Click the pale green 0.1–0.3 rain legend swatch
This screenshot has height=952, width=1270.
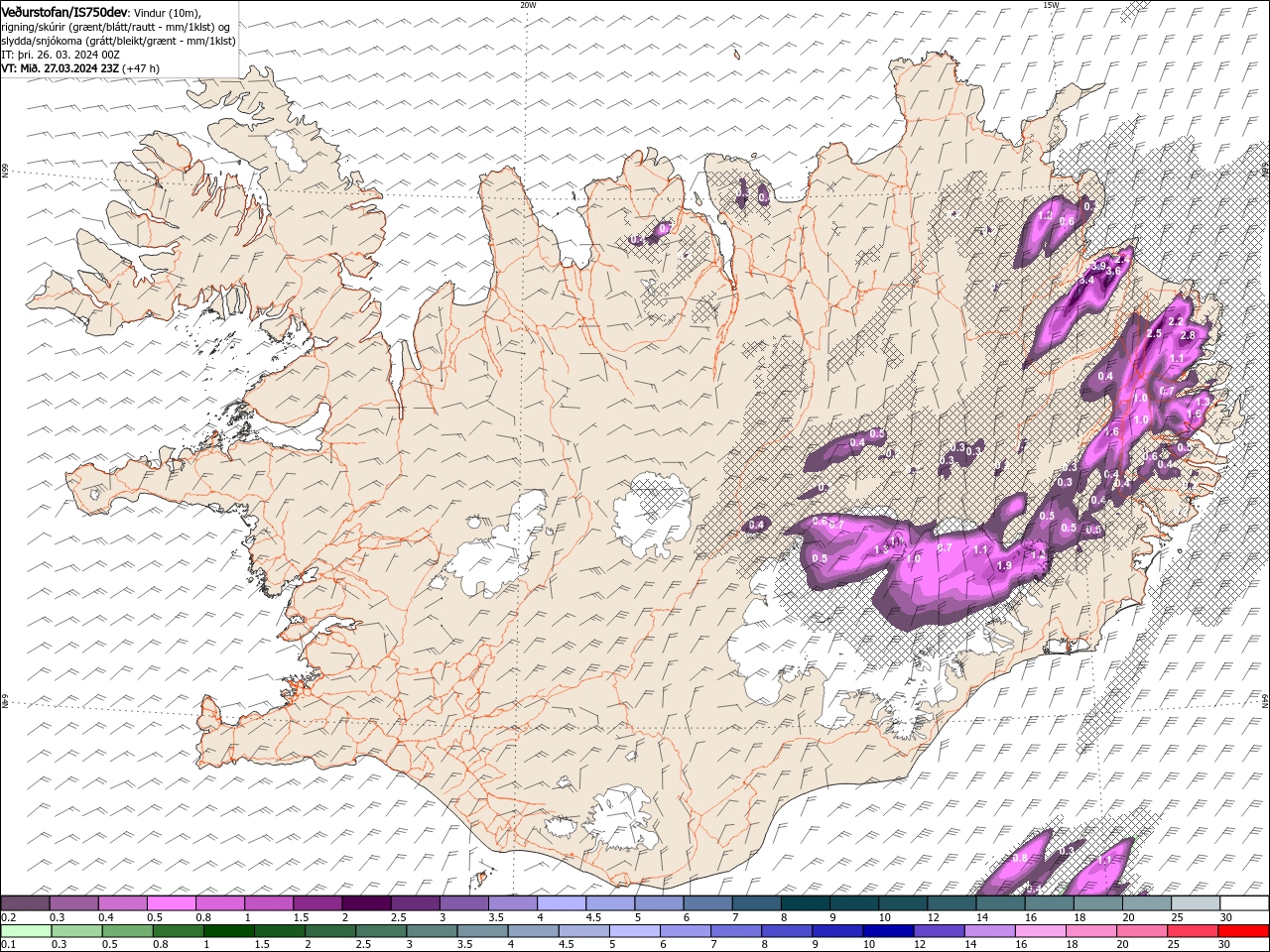point(26,931)
